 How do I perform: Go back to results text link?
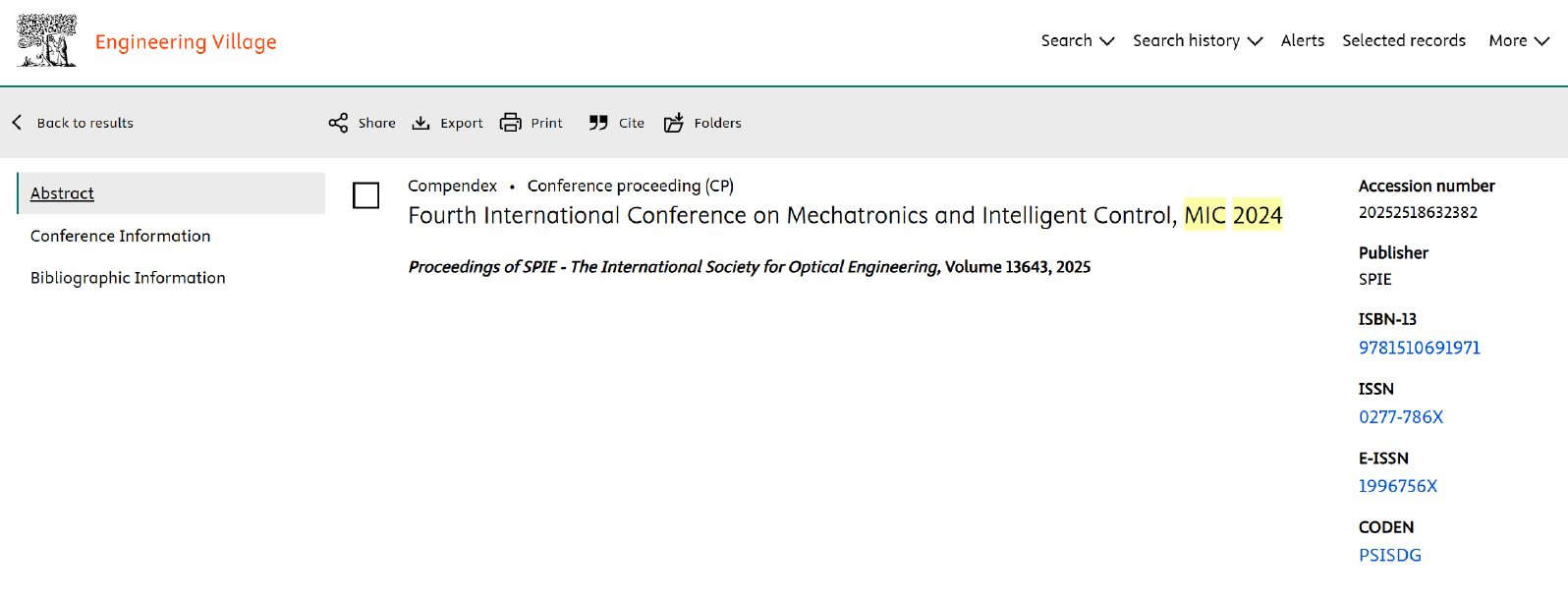(x=85, y=123)
